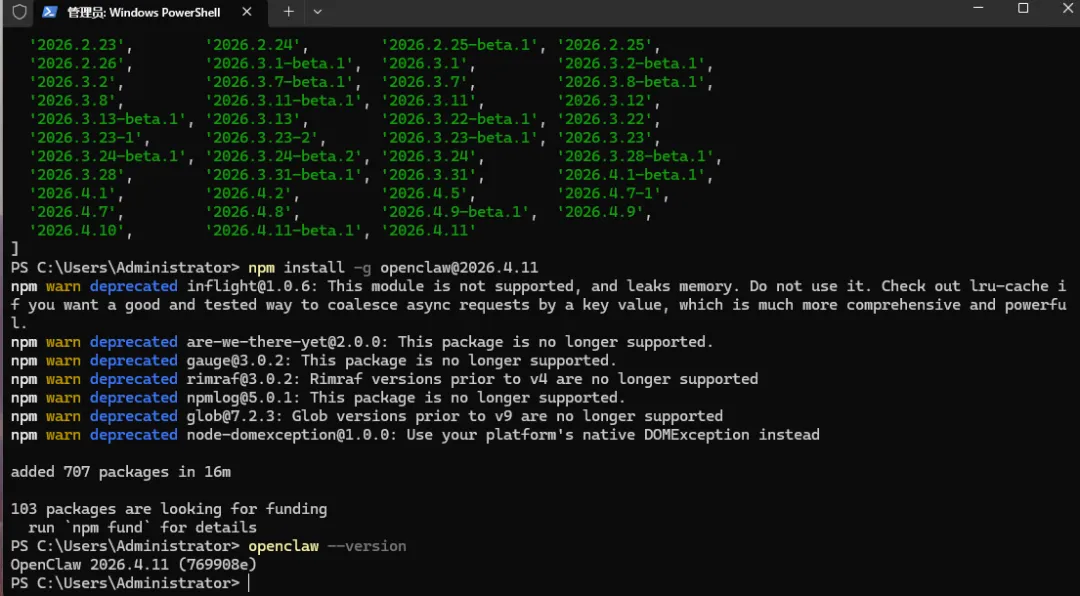Screen dimensions: 1080x596
Task: Click the '2026.2.23' version entry
Action: pyautogui.click(x=77, y=45)
